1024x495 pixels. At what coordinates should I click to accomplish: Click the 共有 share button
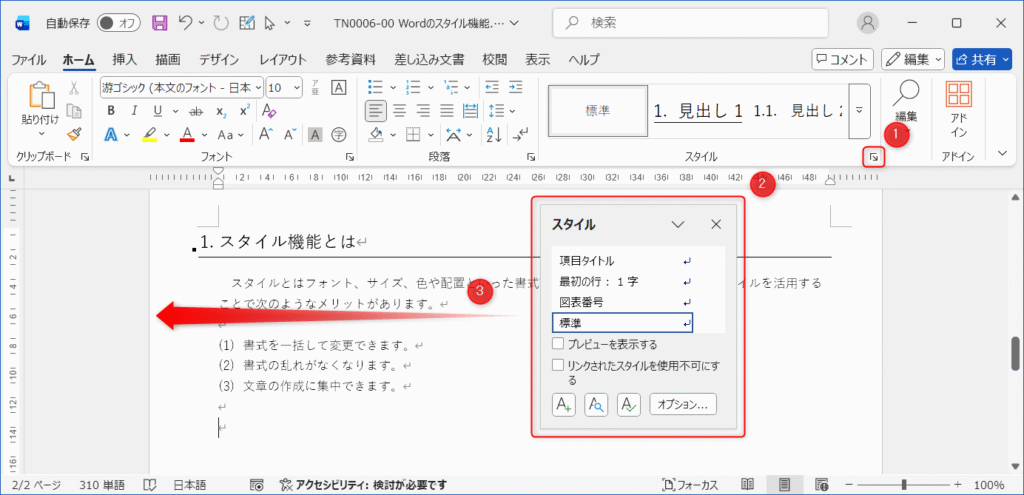(981, 60)
